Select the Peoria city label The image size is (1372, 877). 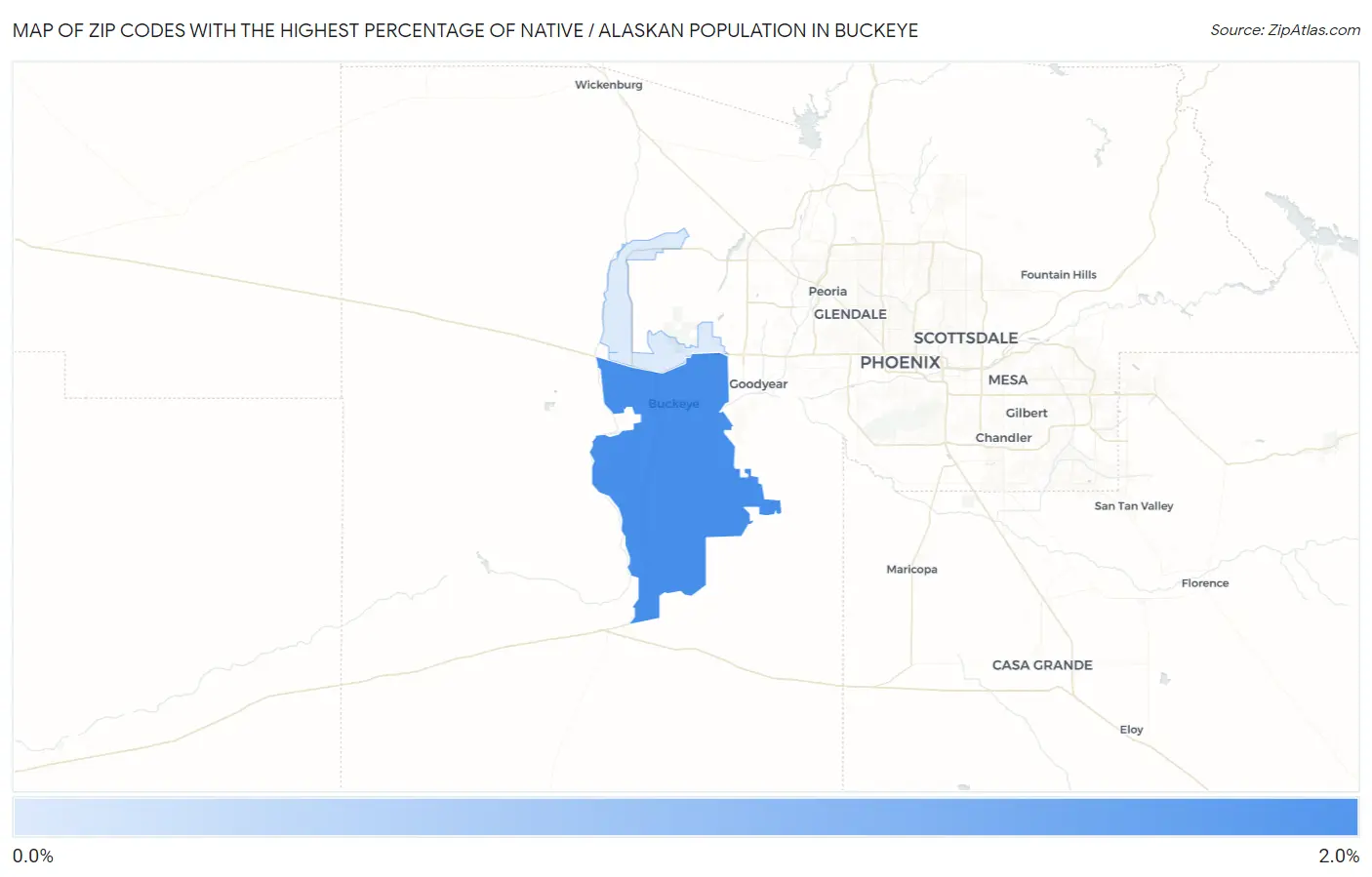pos(827,292)
